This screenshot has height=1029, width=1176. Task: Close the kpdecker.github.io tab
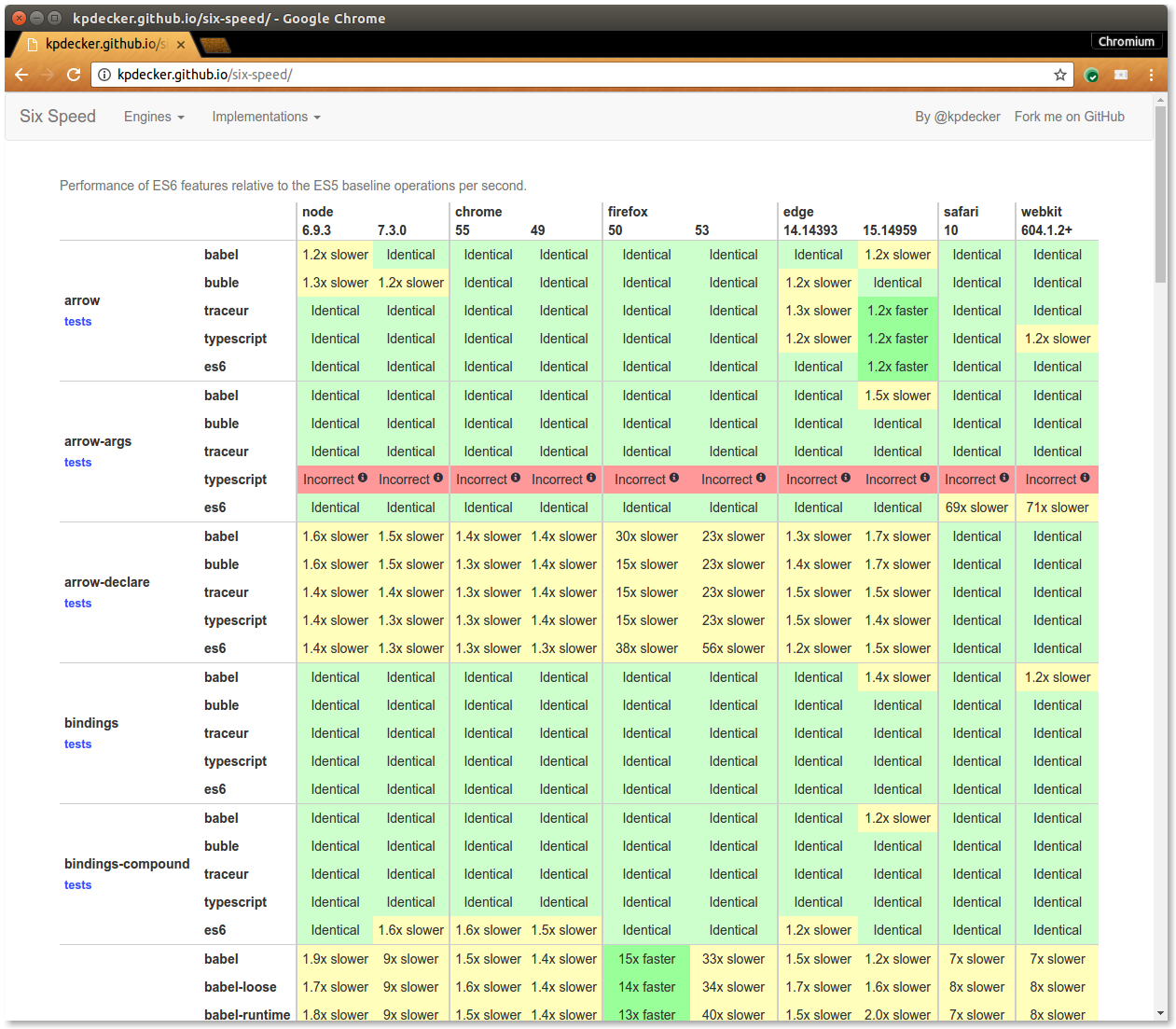click(x=181, y=44)
